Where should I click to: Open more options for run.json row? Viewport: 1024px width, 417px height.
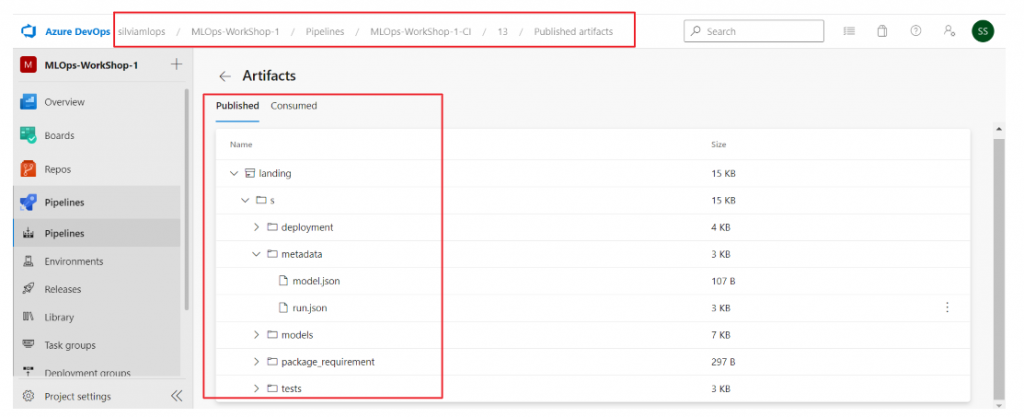pos(948,307)
